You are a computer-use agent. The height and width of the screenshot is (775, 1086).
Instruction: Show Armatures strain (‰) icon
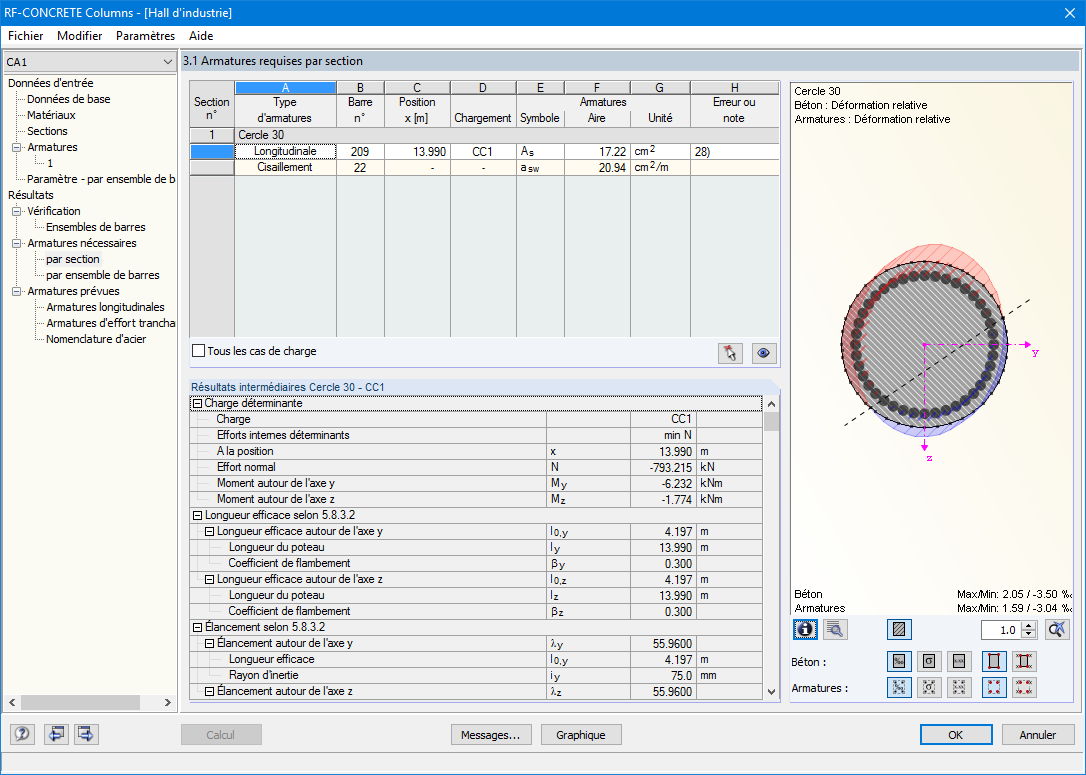pyautogui.click(x=899, y=687)
